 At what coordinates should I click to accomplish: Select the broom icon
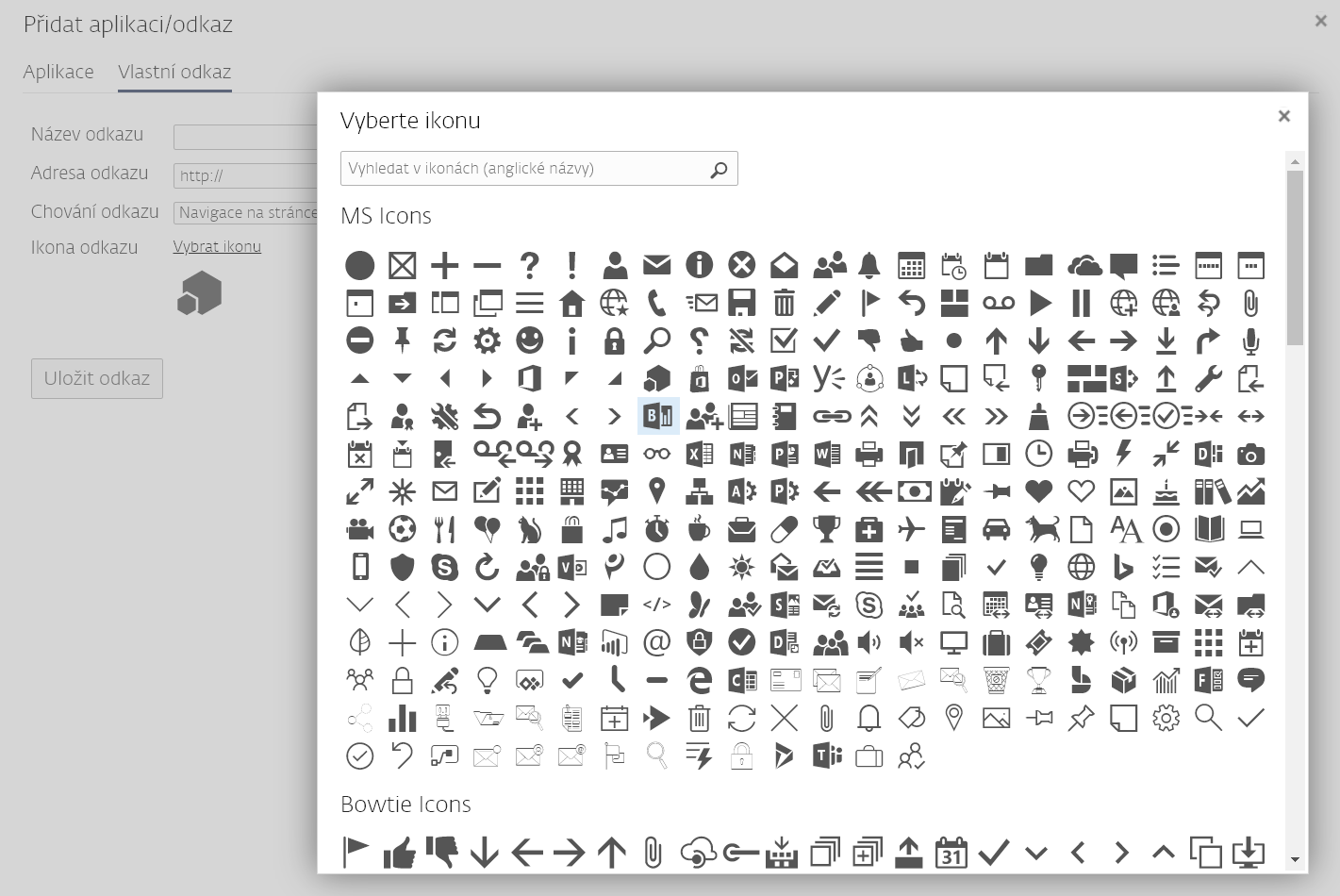(1038, 416)
